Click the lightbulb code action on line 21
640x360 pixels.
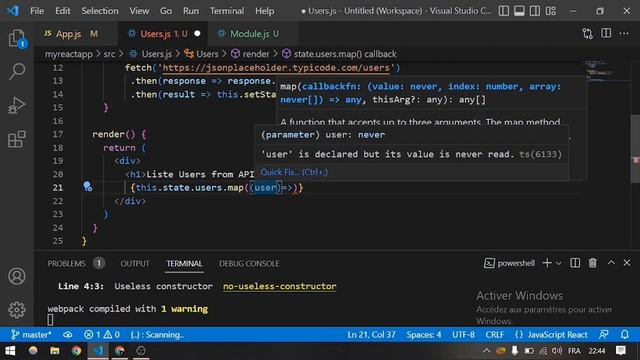coord(87,187)
